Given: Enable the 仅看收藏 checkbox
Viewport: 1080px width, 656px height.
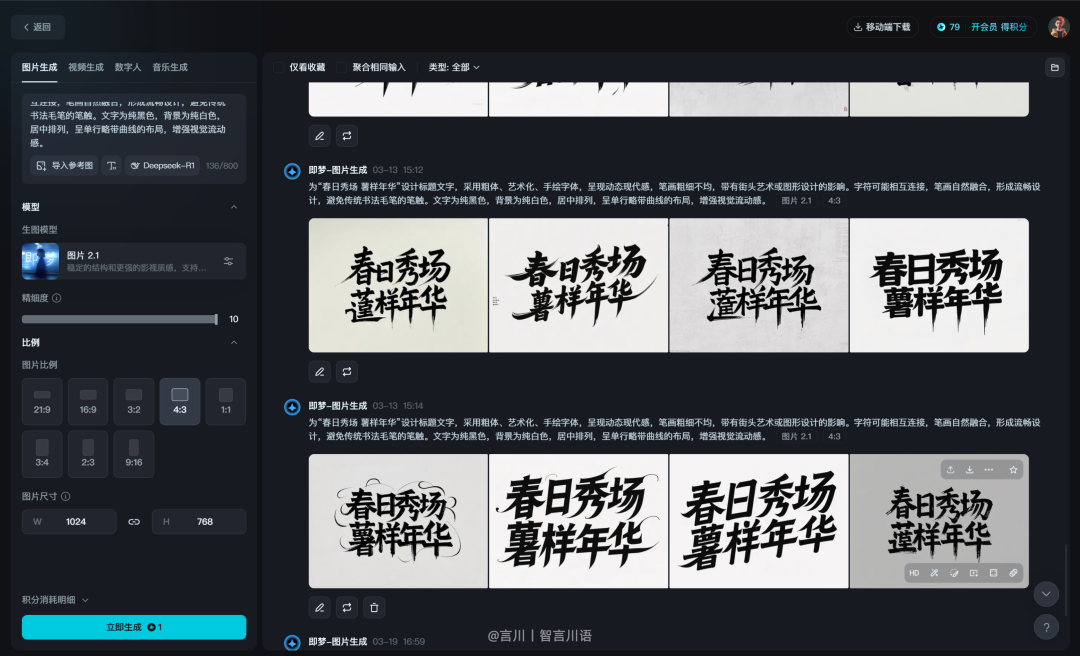Looking at the screenshot, I should [279, 67].
